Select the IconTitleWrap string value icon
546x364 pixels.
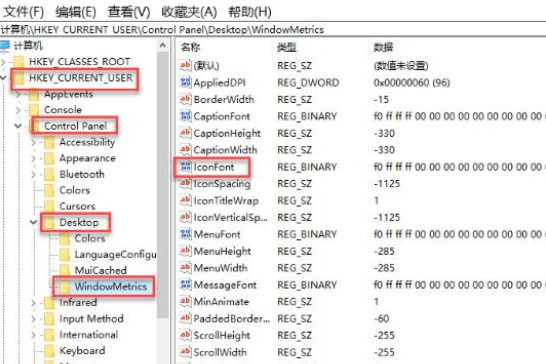pyautogui.click(x=185, y=200)
